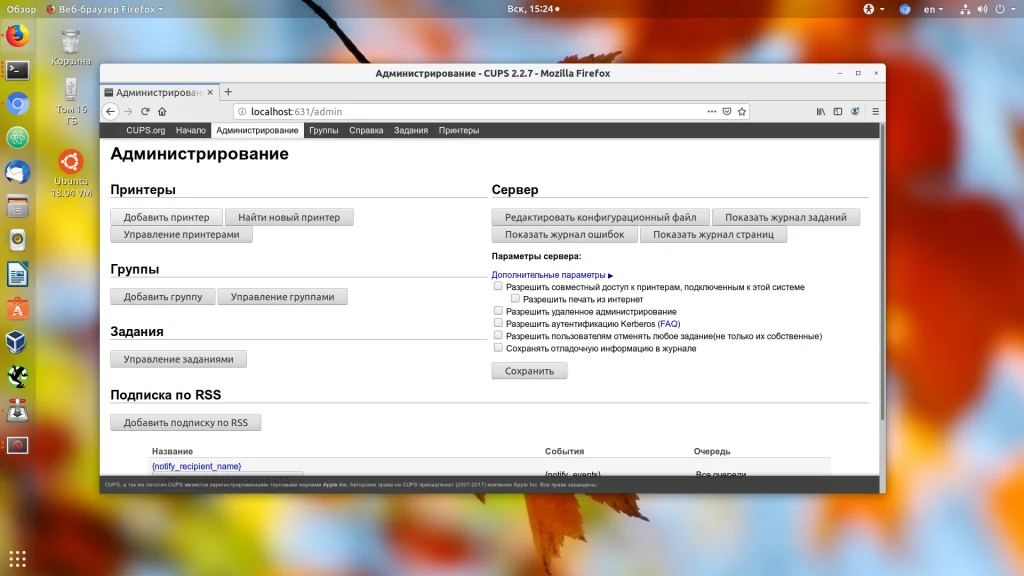Open the Firefox account icon in toolbar
The image size is (1024, 576).
855,112
